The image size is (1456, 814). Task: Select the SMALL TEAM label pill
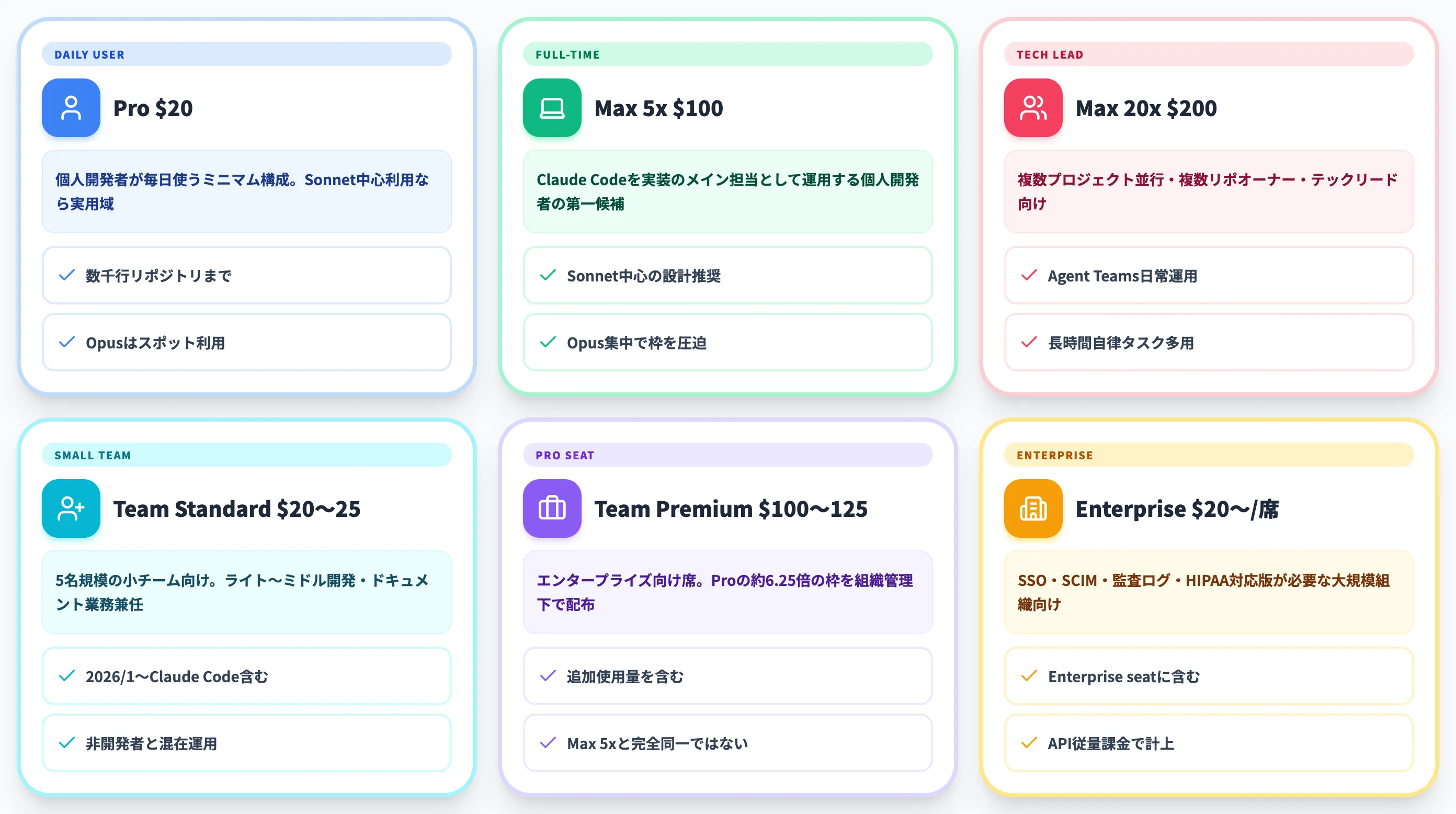(x=246, y=455)
